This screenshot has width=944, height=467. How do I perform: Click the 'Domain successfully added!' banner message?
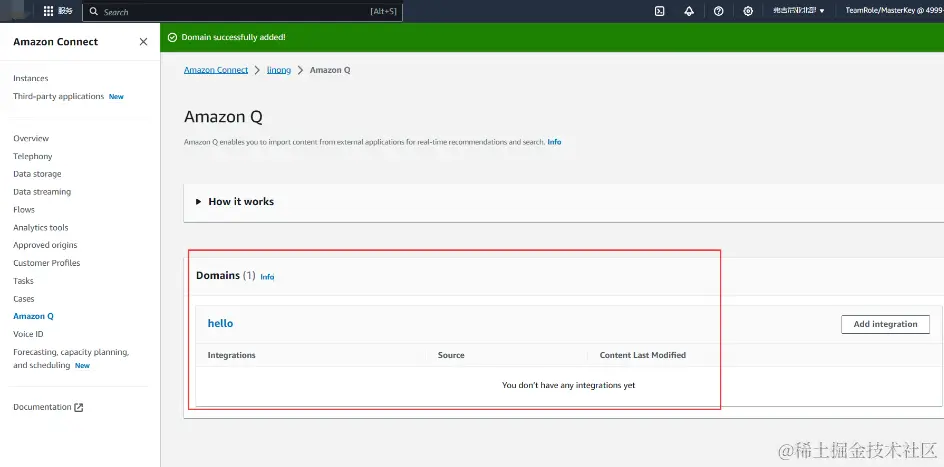[x=234, y=37]
